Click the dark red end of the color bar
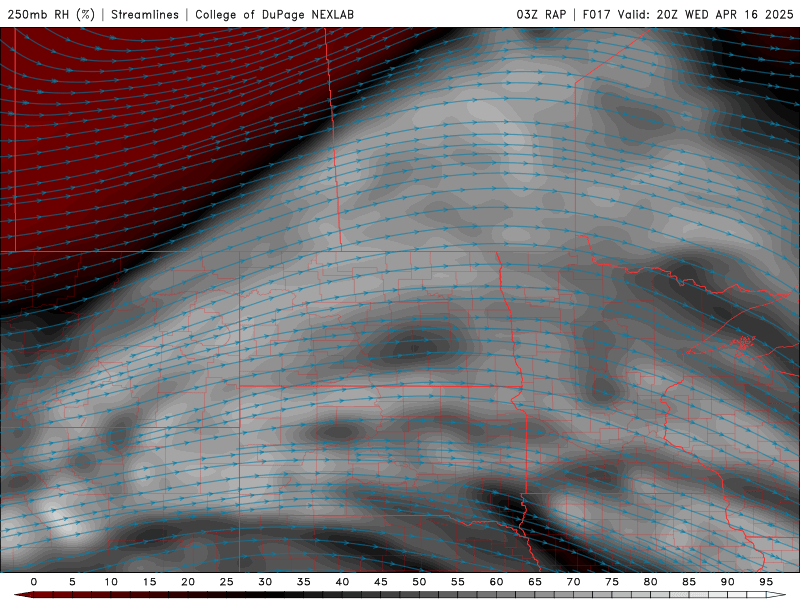 23,595
